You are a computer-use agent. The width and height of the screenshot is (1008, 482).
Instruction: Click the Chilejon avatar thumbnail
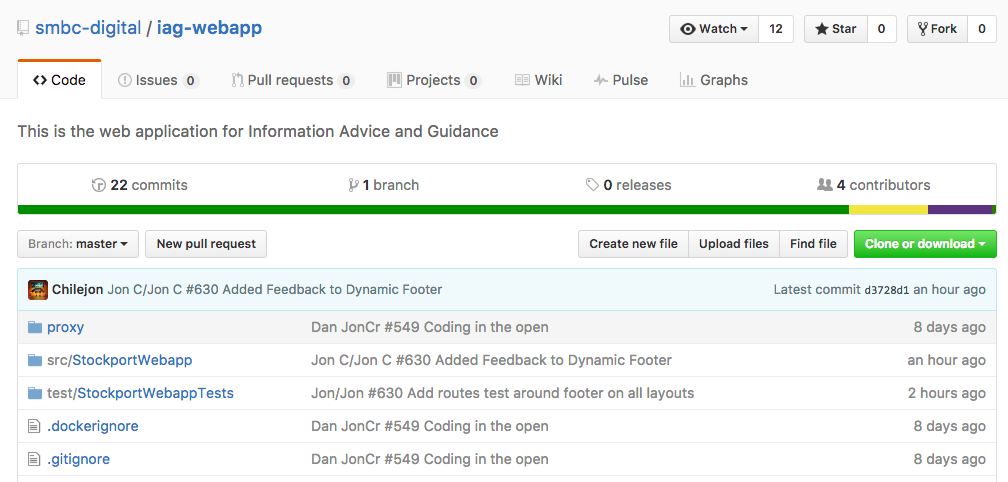pyautogui.click(x=38, y=290)
